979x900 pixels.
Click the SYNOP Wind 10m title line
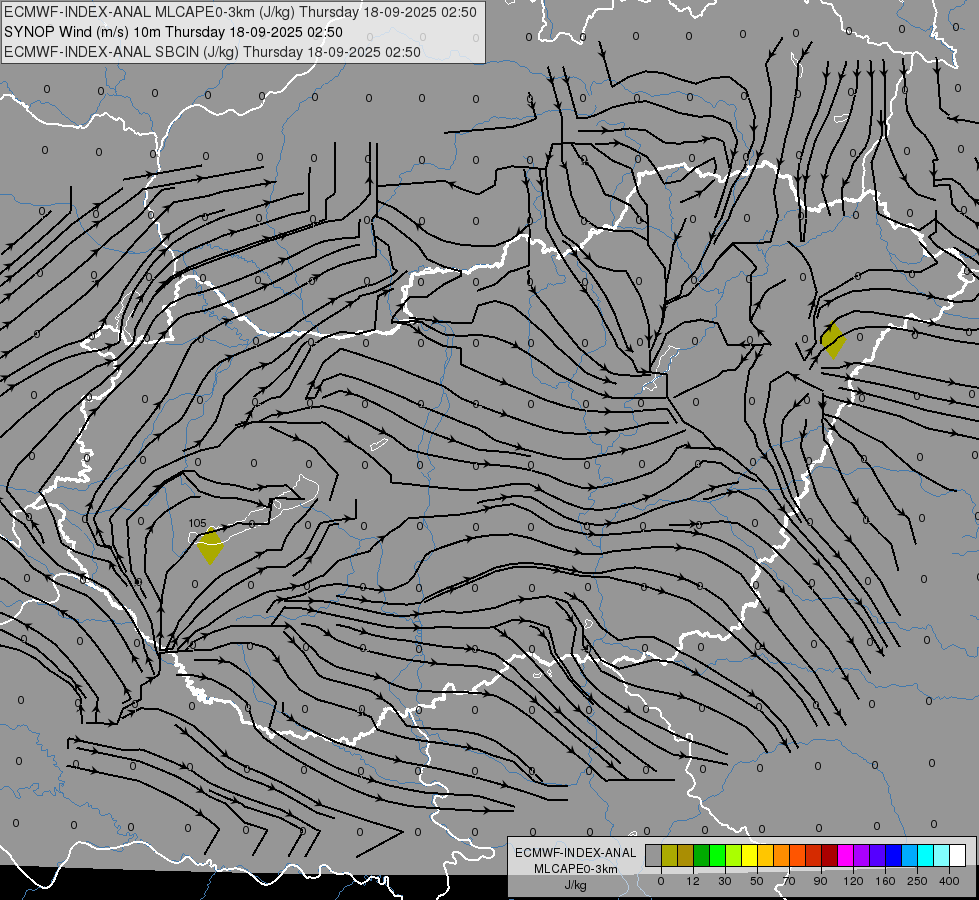173,32
